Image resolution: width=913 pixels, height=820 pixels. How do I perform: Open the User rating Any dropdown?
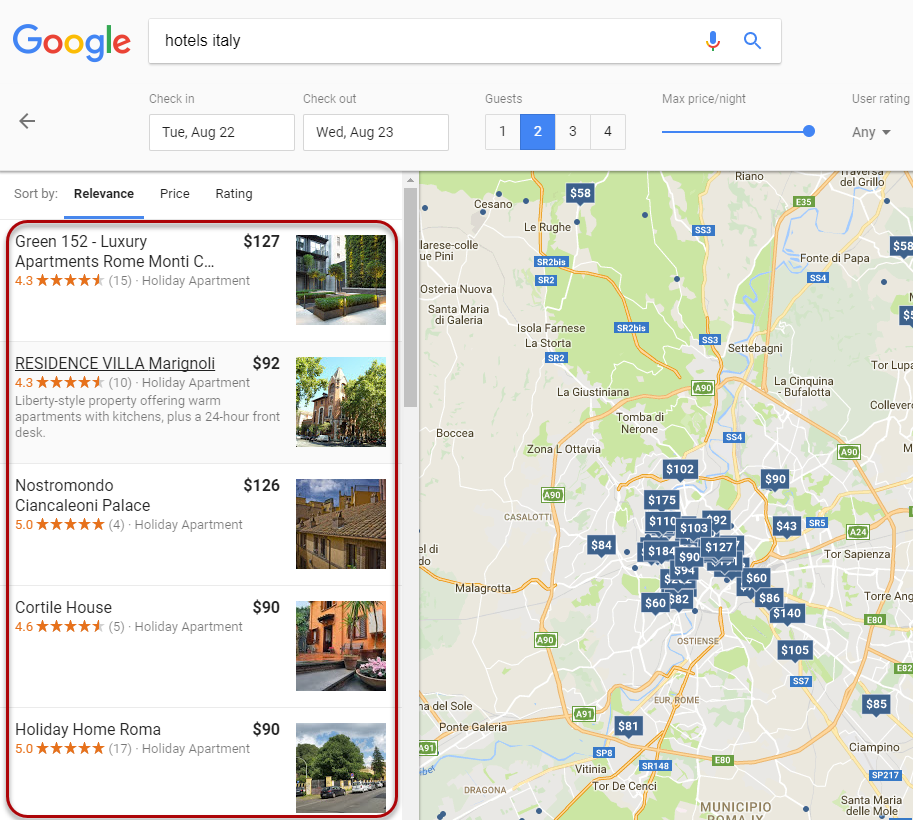coord(871,132)
